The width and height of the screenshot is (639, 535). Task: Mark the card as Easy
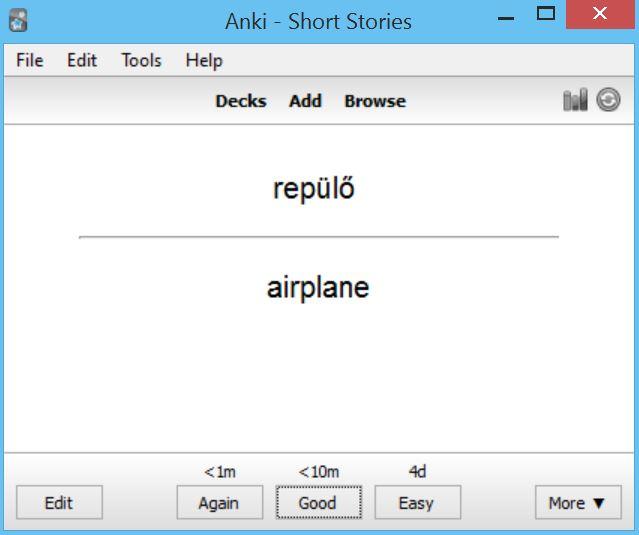tap(418, 502)
